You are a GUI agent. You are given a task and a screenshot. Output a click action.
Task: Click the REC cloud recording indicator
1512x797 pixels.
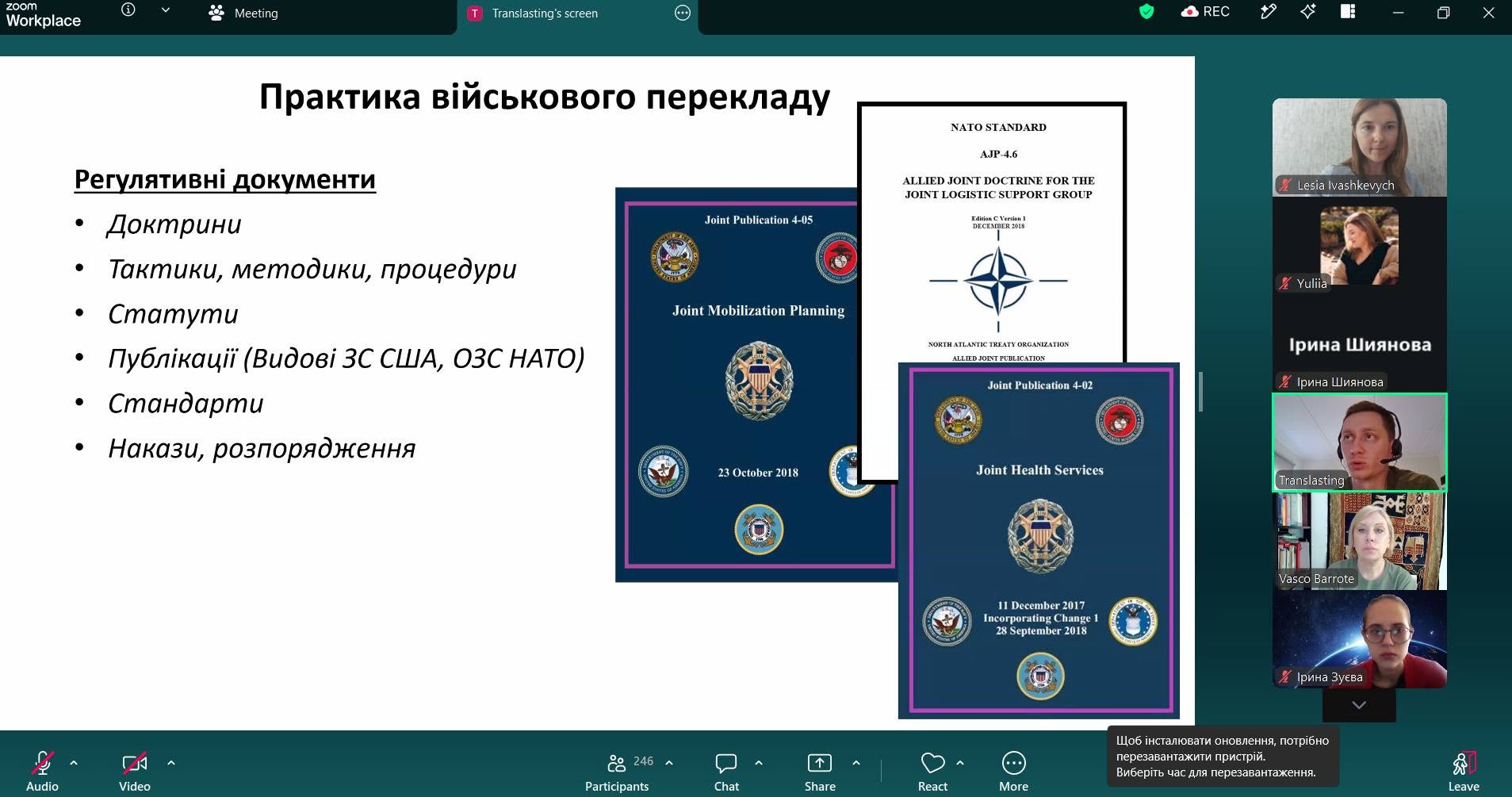tap(1205, 11)
